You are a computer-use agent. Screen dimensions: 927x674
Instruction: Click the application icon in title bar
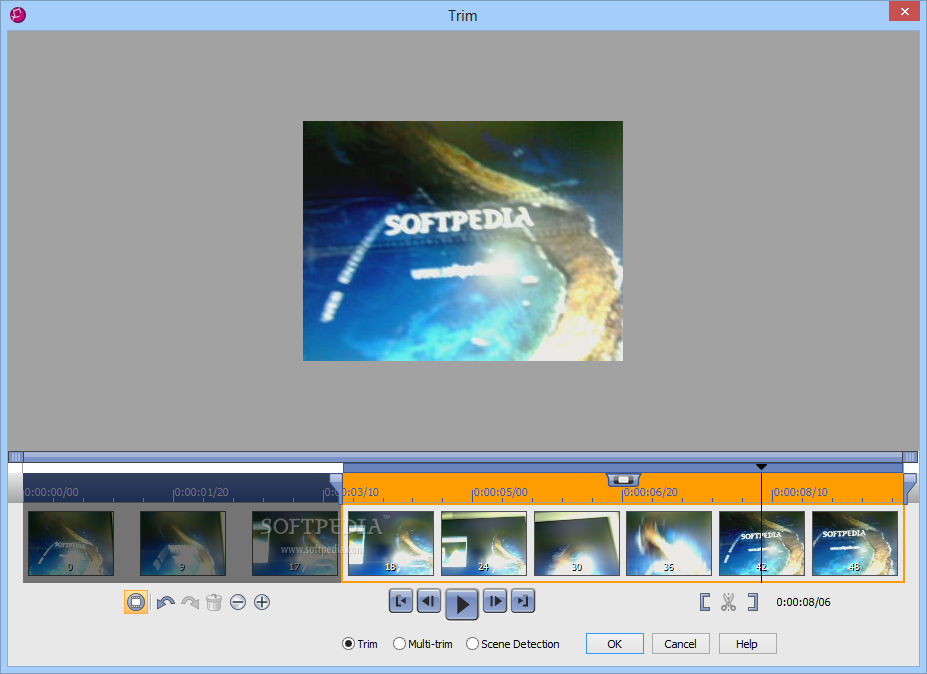(x=18, y=14)
